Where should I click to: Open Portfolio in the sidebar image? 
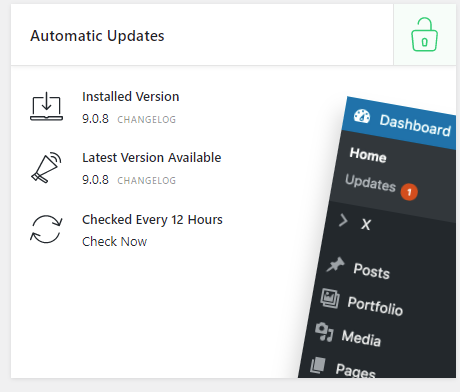(x=375, y=306)
